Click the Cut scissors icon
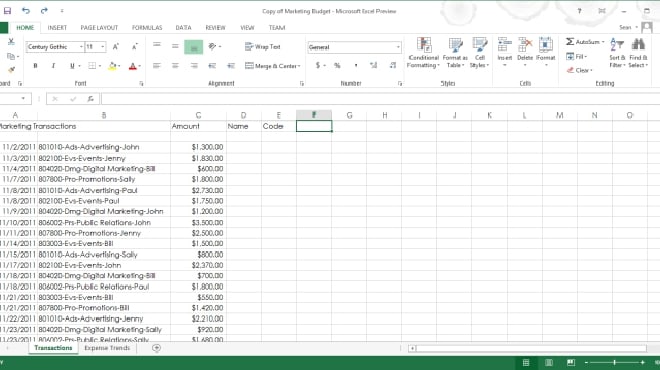Viewport: 660px width, 370px height. pyautogui.click(x=11, y=41)
